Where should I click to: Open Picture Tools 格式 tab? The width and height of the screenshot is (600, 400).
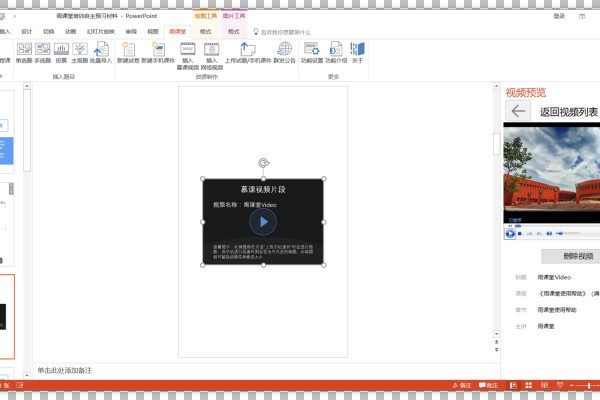tap(234, 31)
